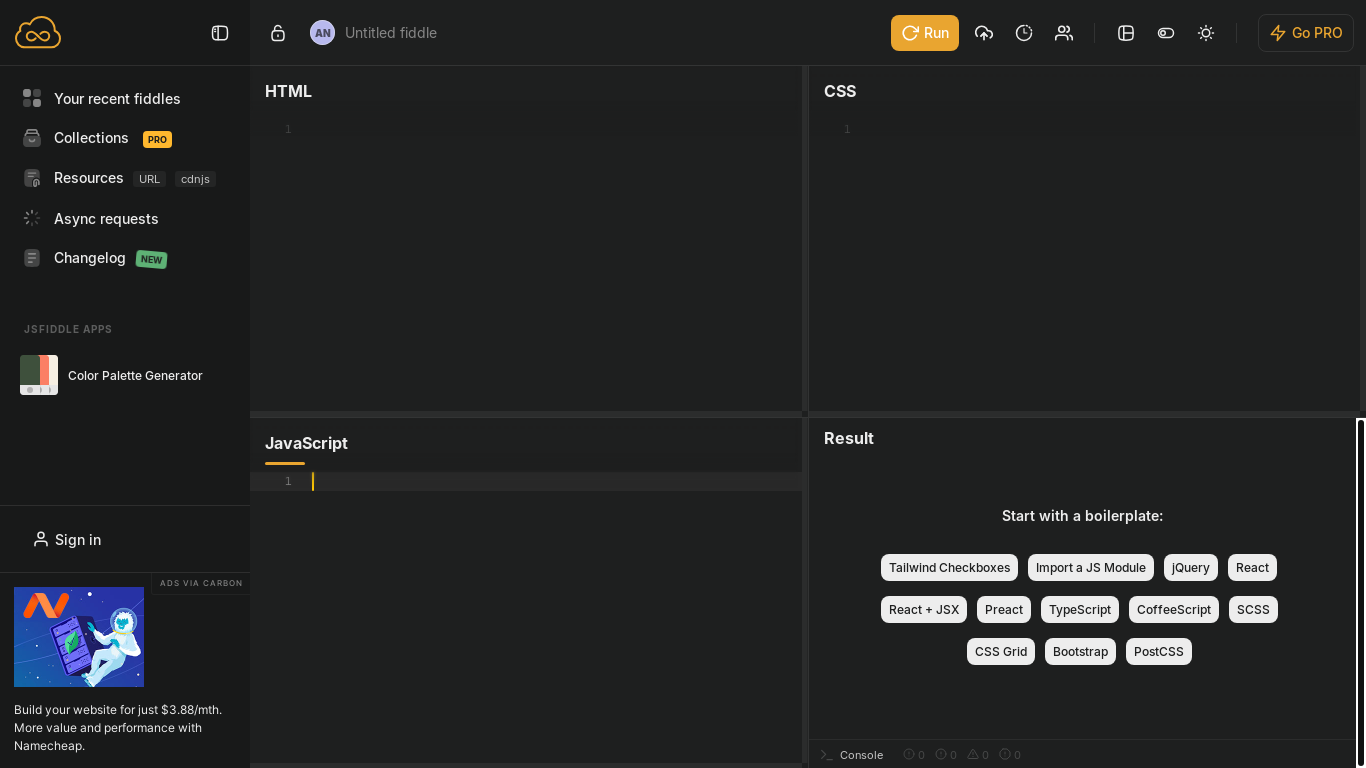Image resolution: width=1366 pixels, height=768 pixels.
Task: Select TypeScript boilerplate
Action: pyautogui.click(x=1080, y=610)
